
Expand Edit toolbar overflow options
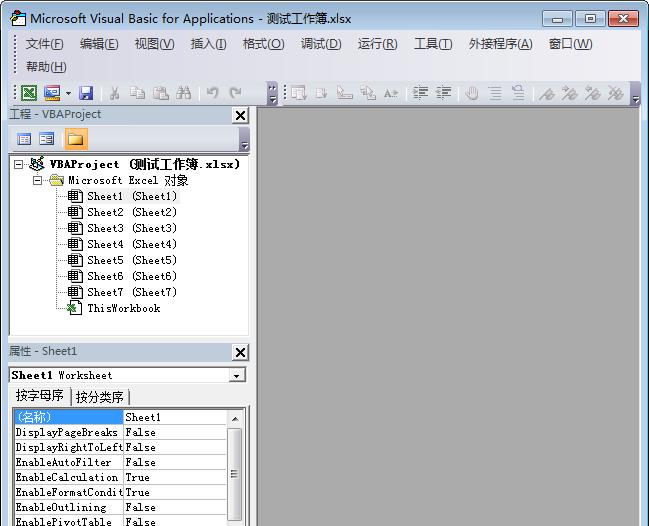pyautogui.click(x=635, y=93)
